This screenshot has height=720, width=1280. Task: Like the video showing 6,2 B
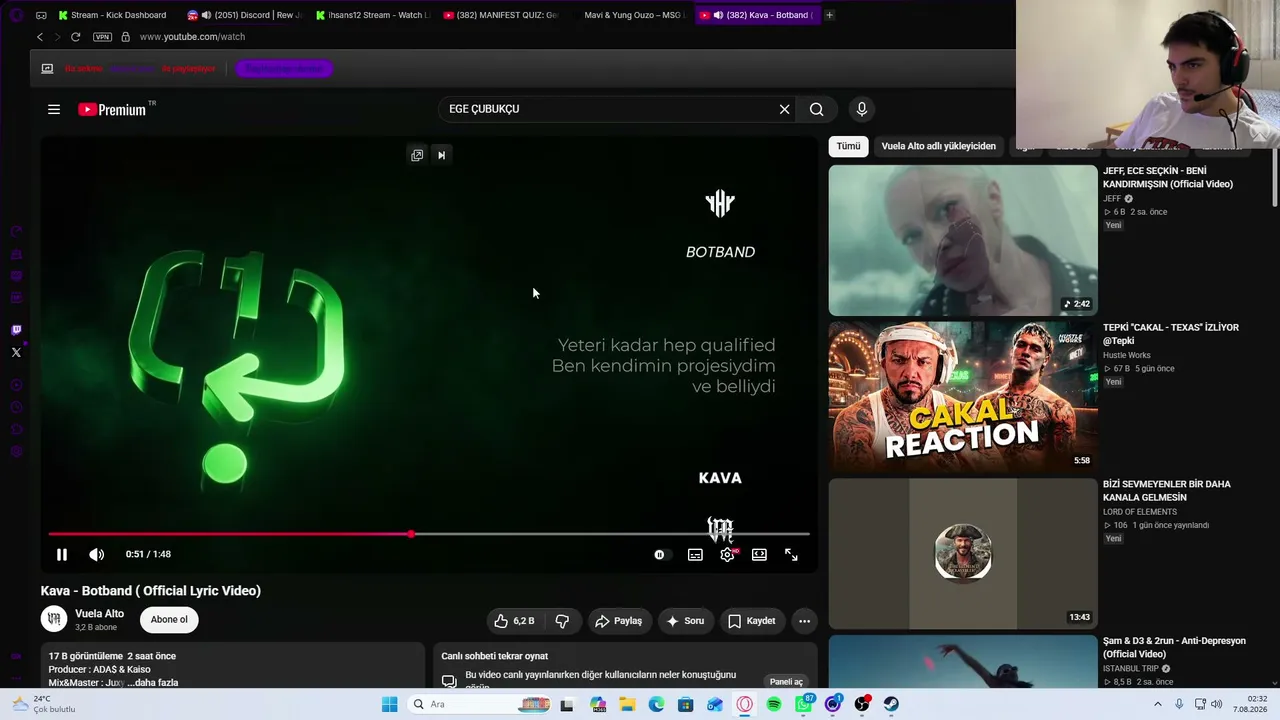pyautogui.click(x=514, y=621)
